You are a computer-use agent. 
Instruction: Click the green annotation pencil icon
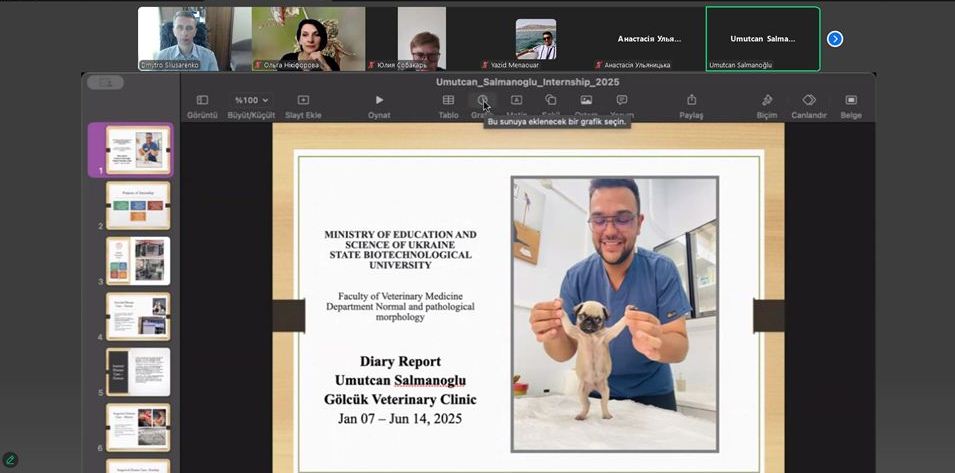coord(10,460)
